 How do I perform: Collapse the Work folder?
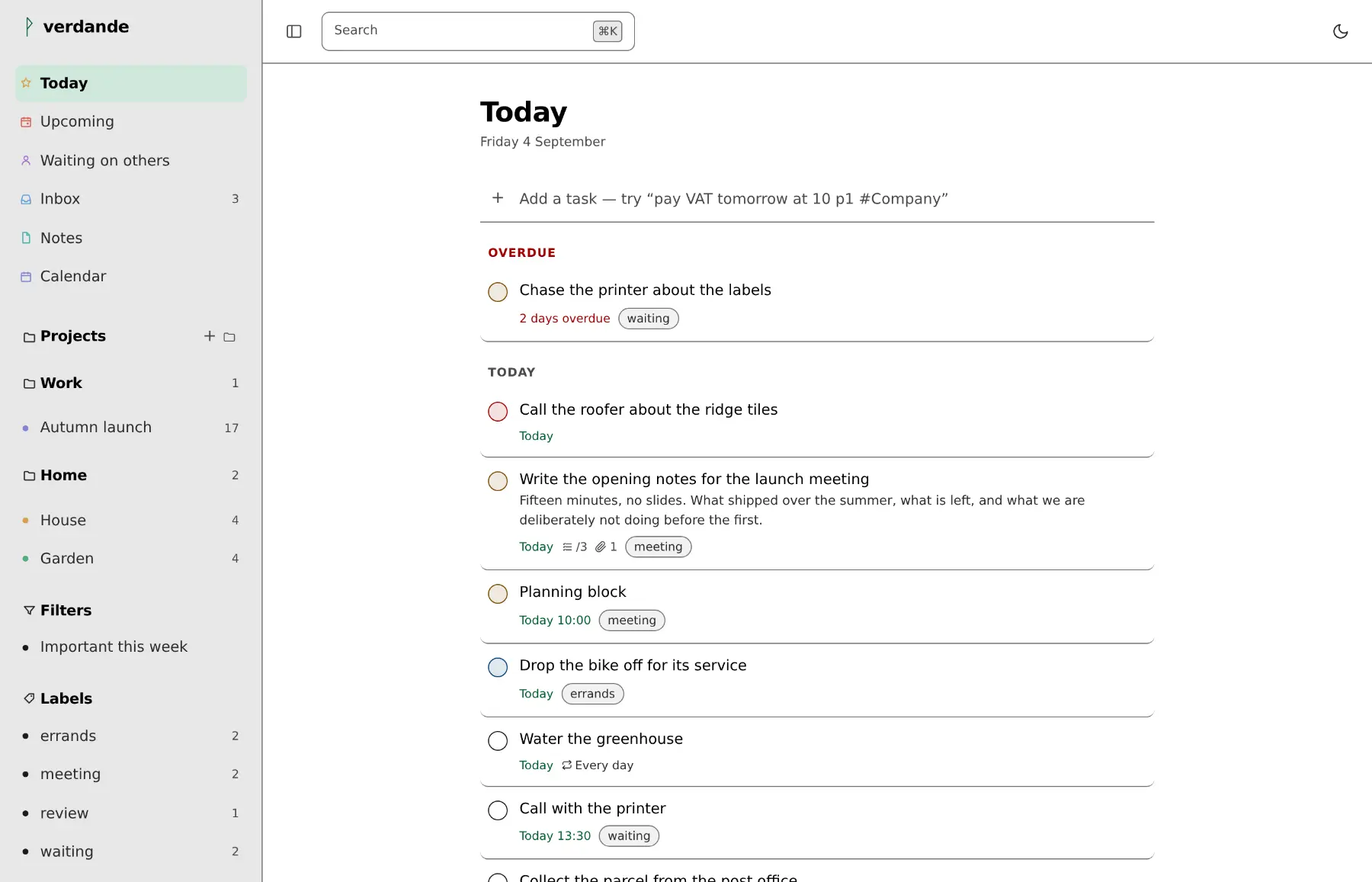29,383
